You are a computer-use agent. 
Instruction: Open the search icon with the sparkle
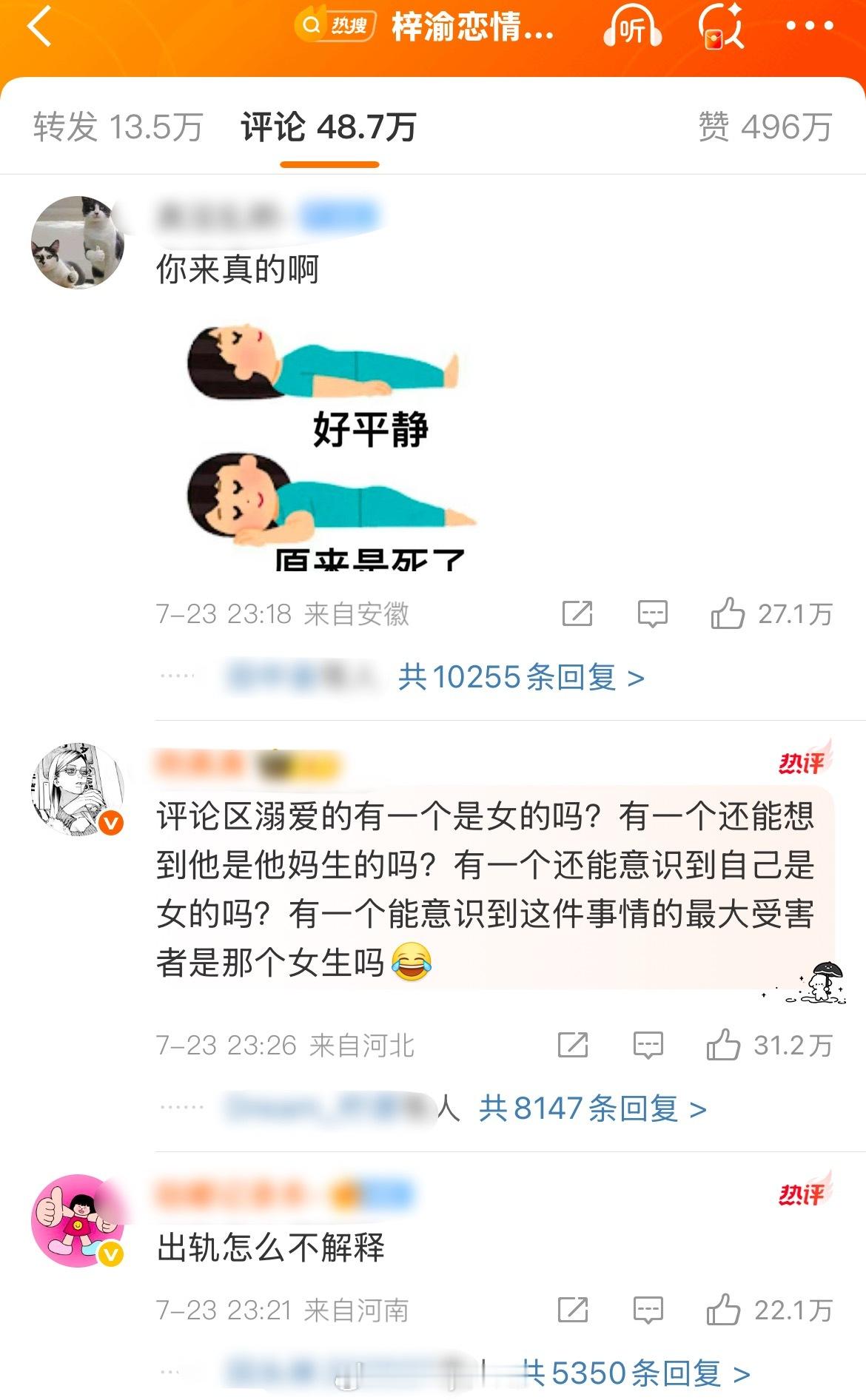[722, 27]
